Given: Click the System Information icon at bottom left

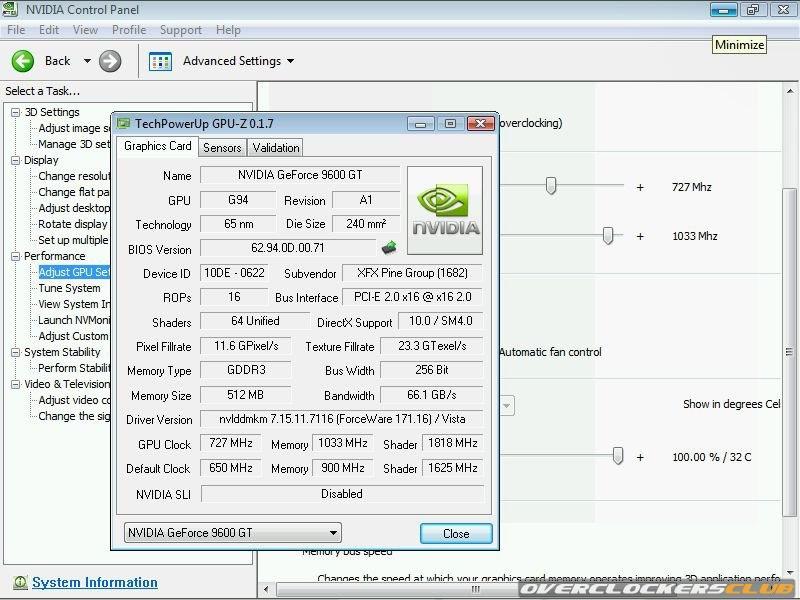Looking at the screenshot, I should 19,582.
